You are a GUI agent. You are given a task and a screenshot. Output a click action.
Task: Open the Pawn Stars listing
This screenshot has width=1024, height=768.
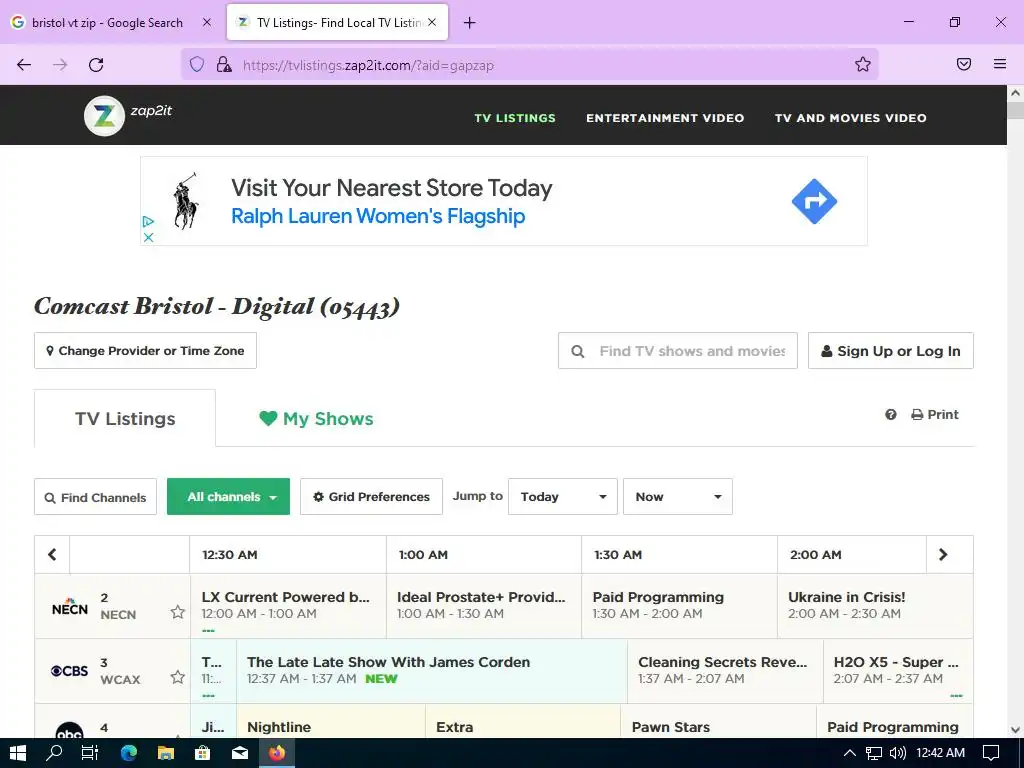(718, 722)
